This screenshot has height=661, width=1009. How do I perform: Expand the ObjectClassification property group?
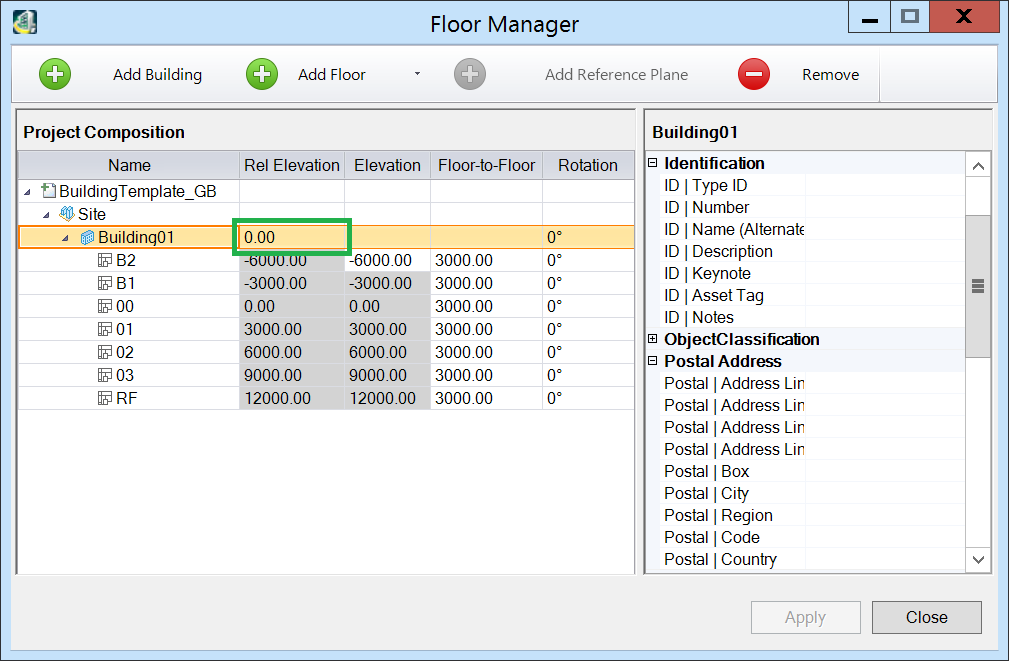[653, 339]
